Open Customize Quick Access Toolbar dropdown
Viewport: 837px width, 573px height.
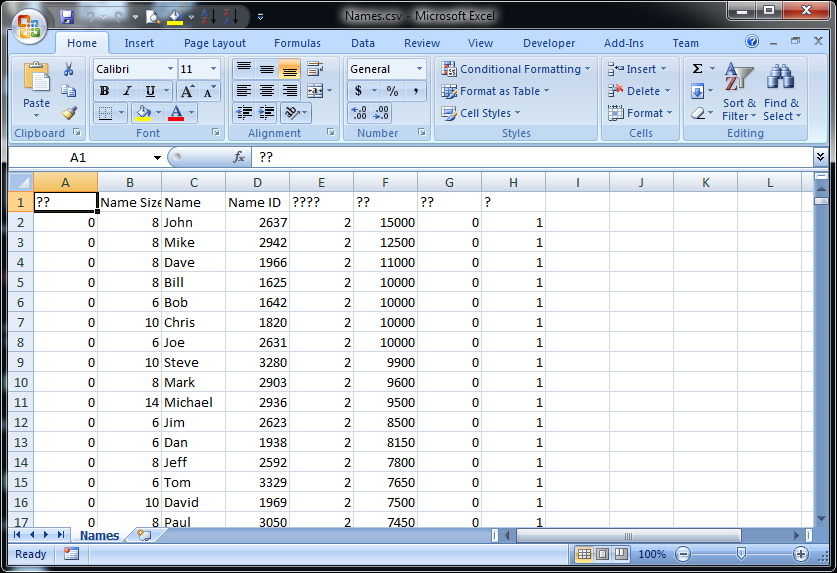tap(260, 17)
